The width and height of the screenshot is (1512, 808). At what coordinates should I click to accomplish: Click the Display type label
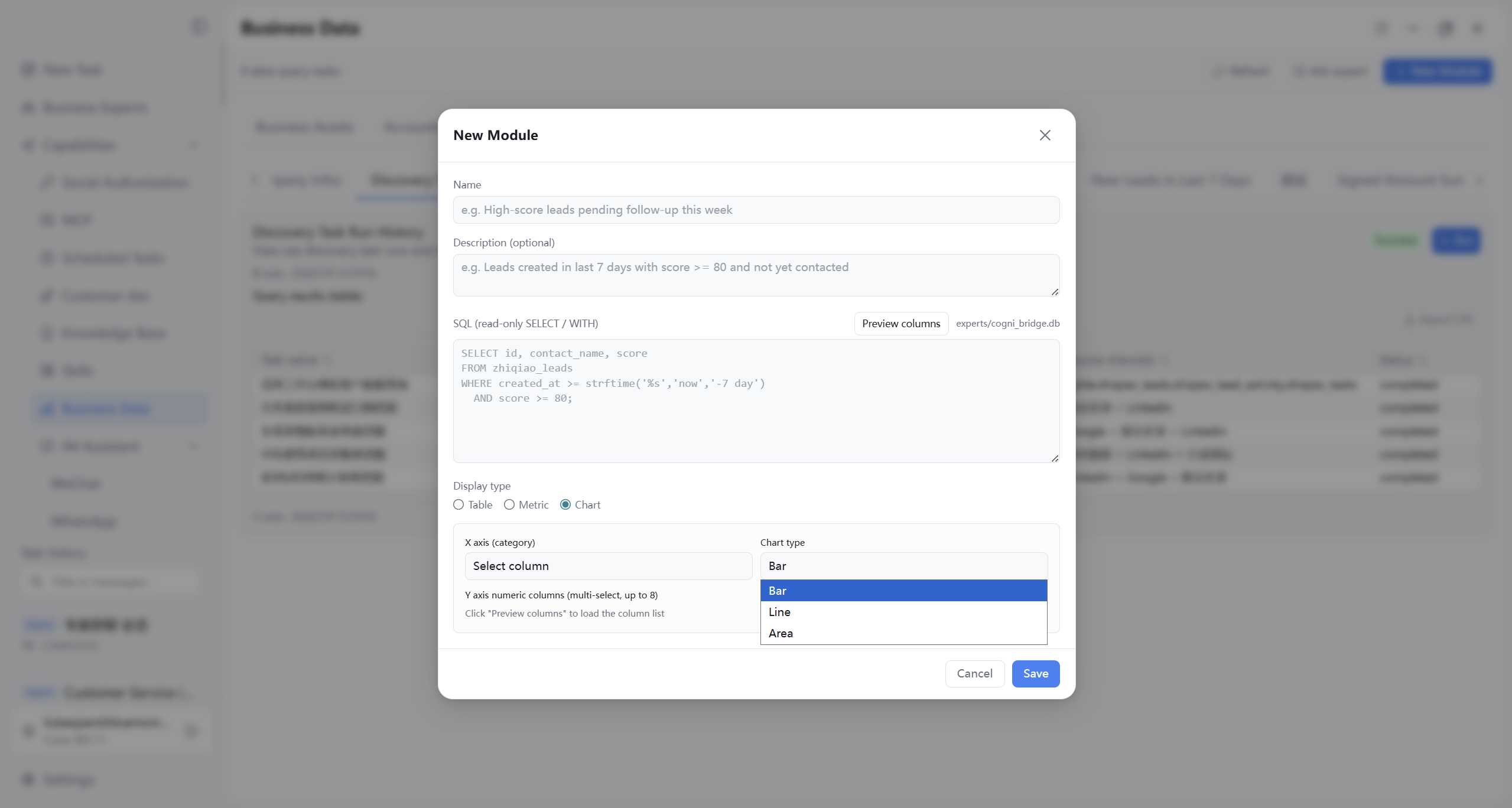coord(482,486)
